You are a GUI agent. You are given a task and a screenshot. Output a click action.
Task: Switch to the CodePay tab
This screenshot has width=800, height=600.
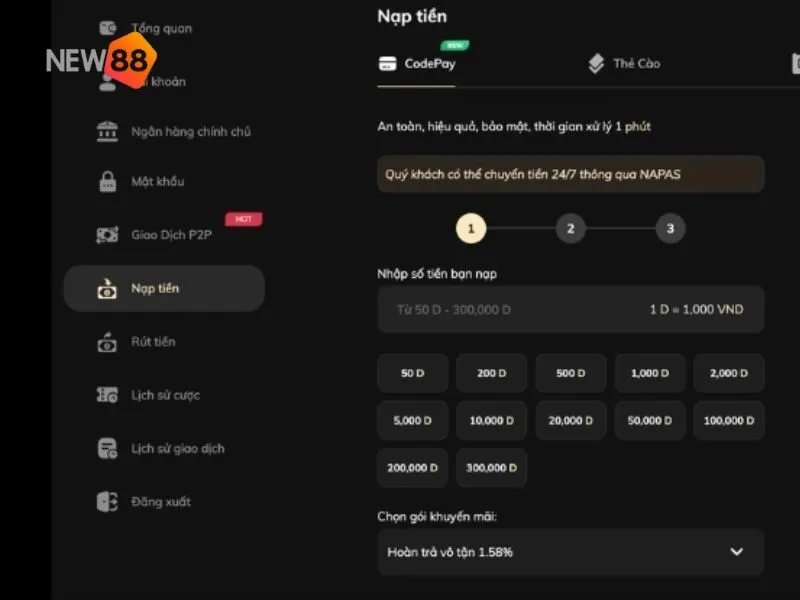coord(417,64)
